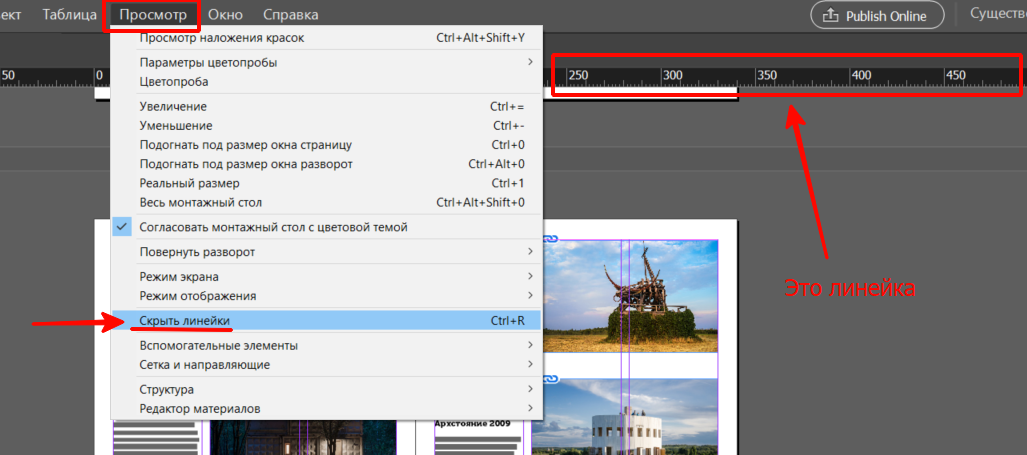1027x455 pixels.
Task: Click the Publish Online upload icon
Action: 830,16
